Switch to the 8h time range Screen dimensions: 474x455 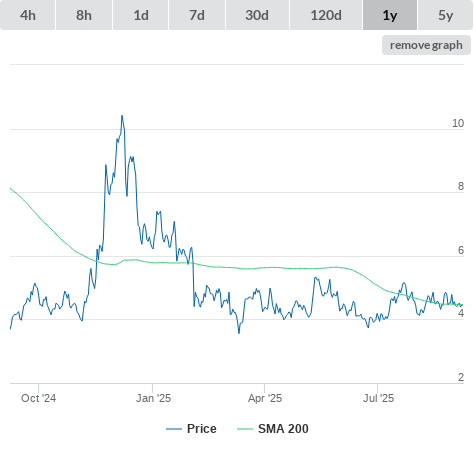pyautogui.click(x=84, y=15)
